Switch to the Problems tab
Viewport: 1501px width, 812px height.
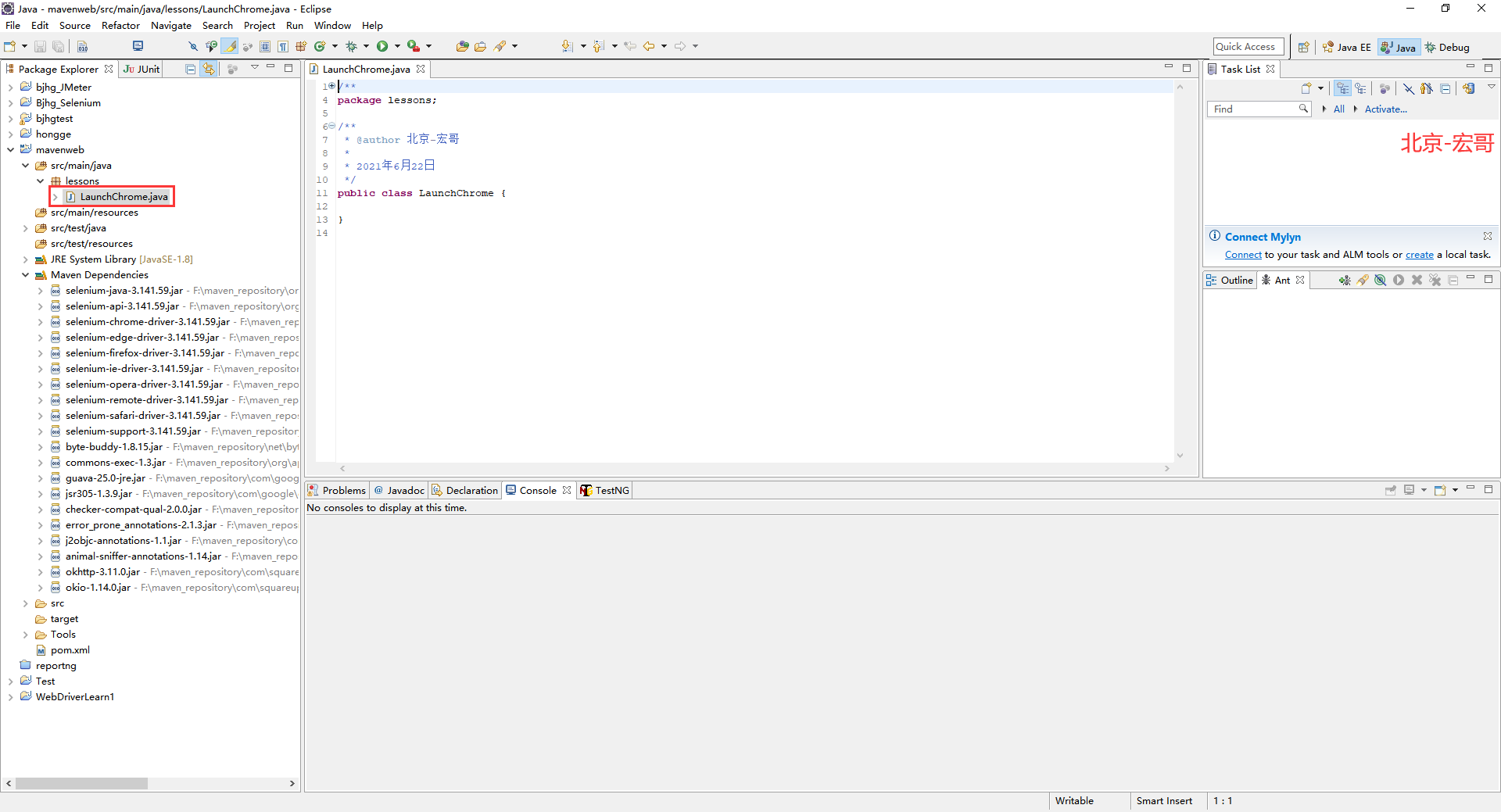[337, 490]
